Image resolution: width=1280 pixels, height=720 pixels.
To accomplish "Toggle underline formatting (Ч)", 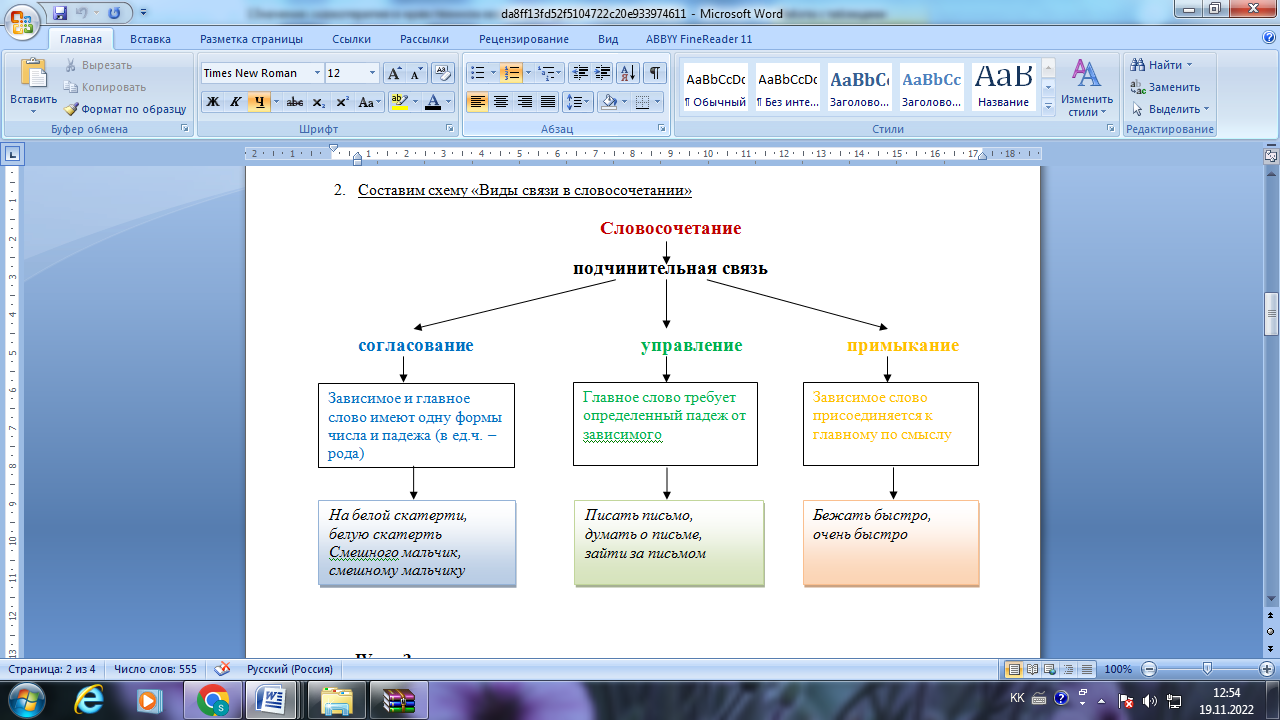I will (x=259, y=102).
